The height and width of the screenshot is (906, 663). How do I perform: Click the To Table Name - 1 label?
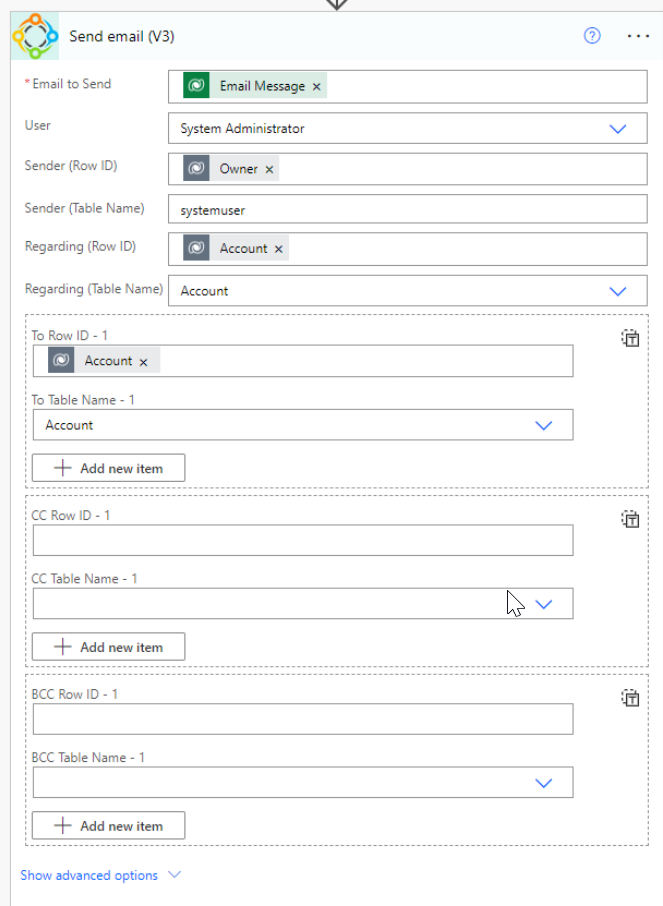83,400
